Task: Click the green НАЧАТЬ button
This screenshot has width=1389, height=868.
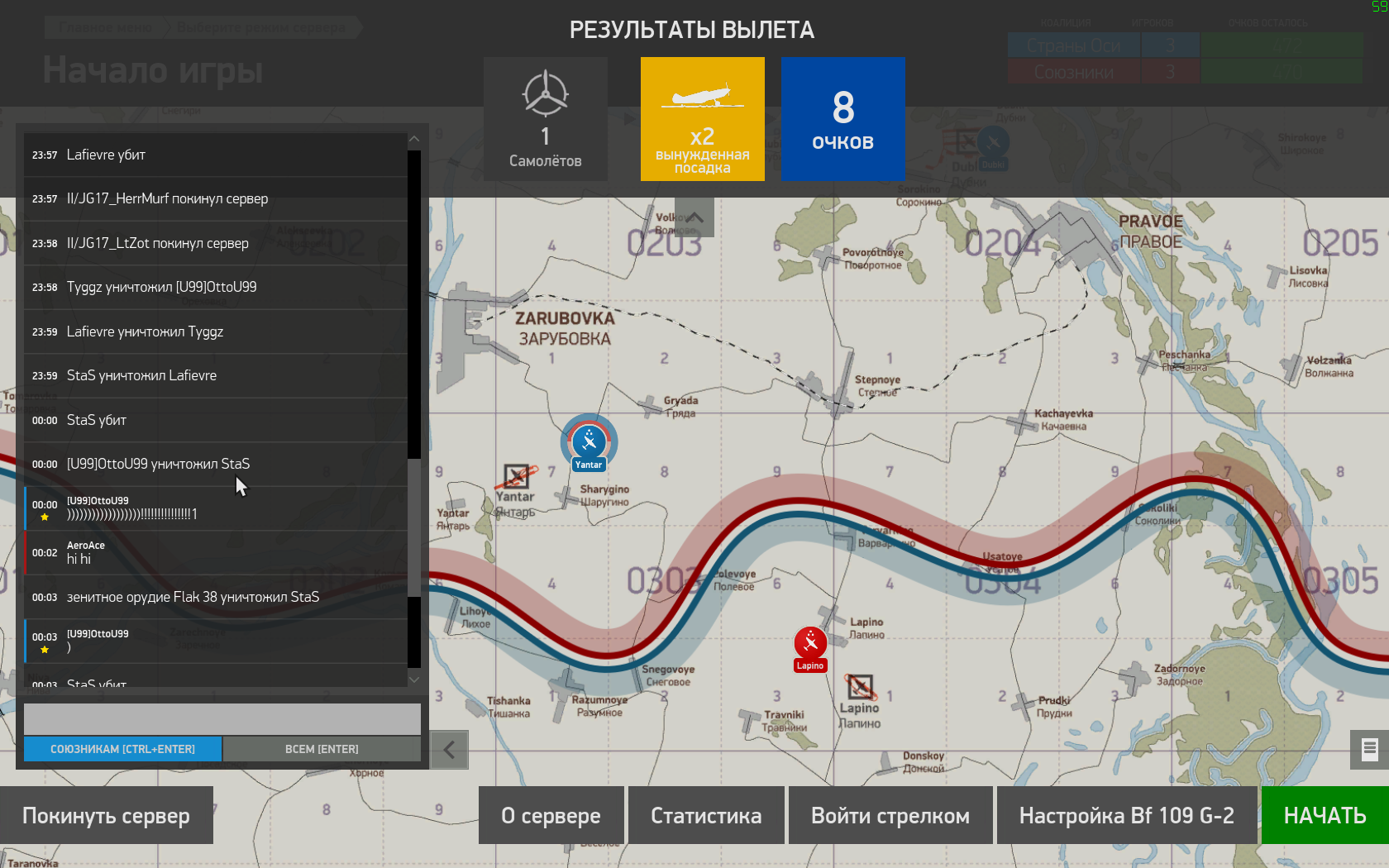Action: click(1325, 815)
